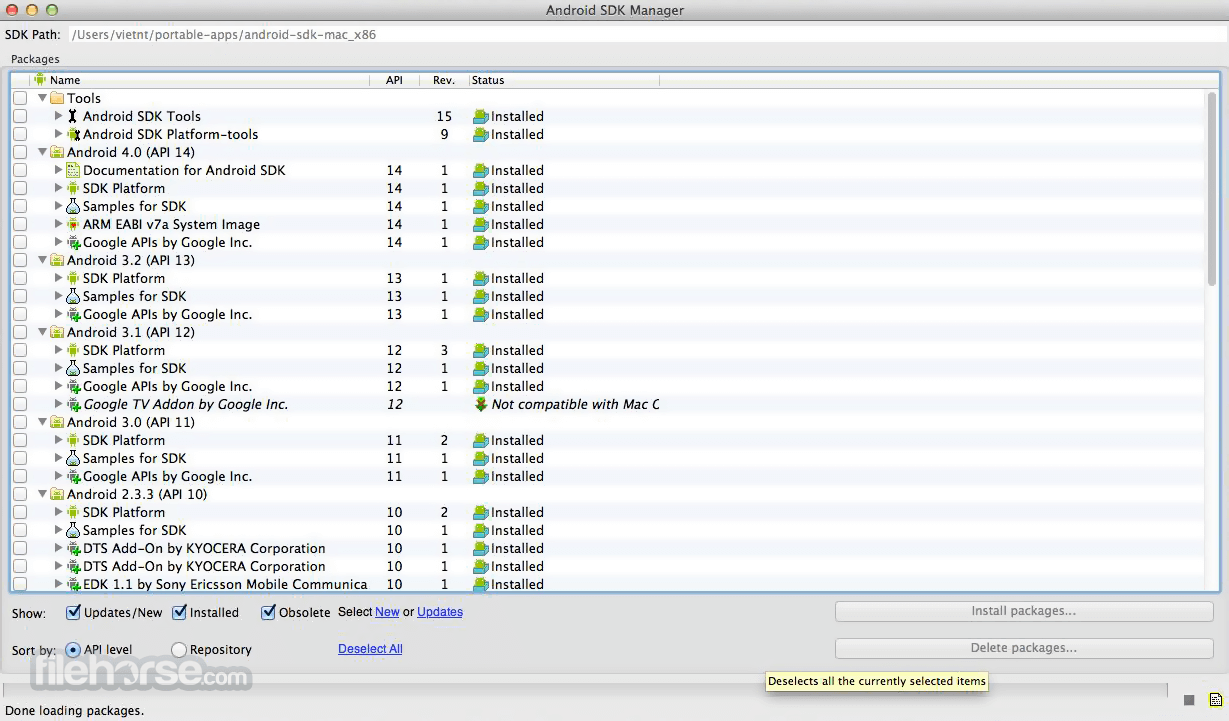The height and width of the screenshot is (721, 1229).
Task: Click the SDK Path field
Action: [x=646, y=34]
